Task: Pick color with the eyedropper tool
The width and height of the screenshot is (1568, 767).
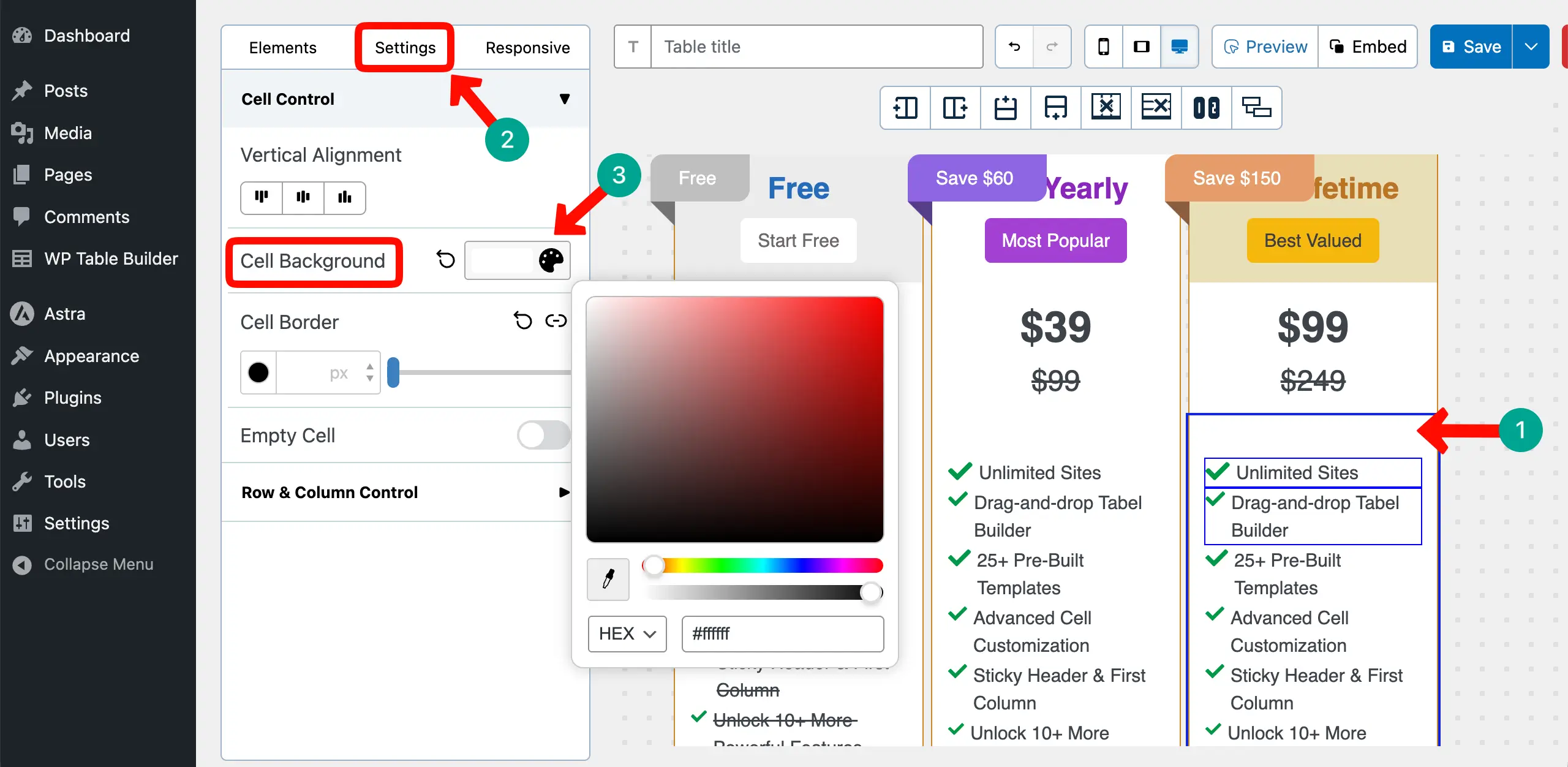Action: pos(608,579)
